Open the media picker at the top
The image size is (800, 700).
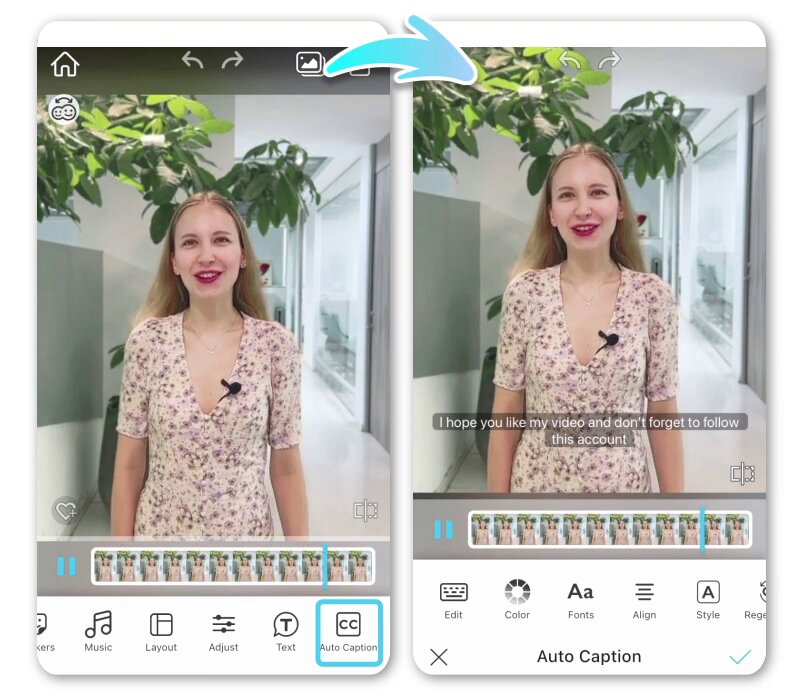309,61
